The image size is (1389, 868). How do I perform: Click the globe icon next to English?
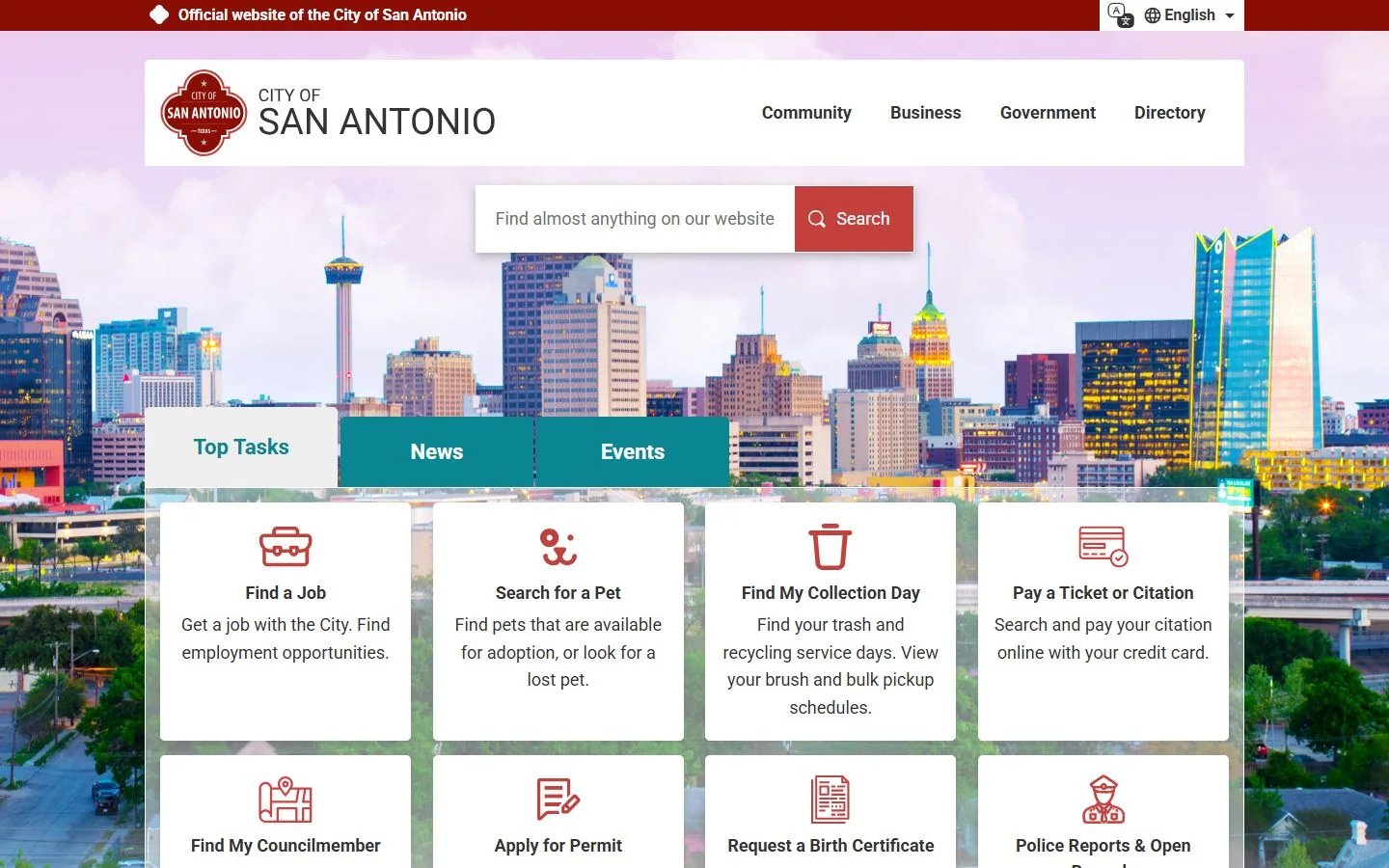tap(1152, 15)
